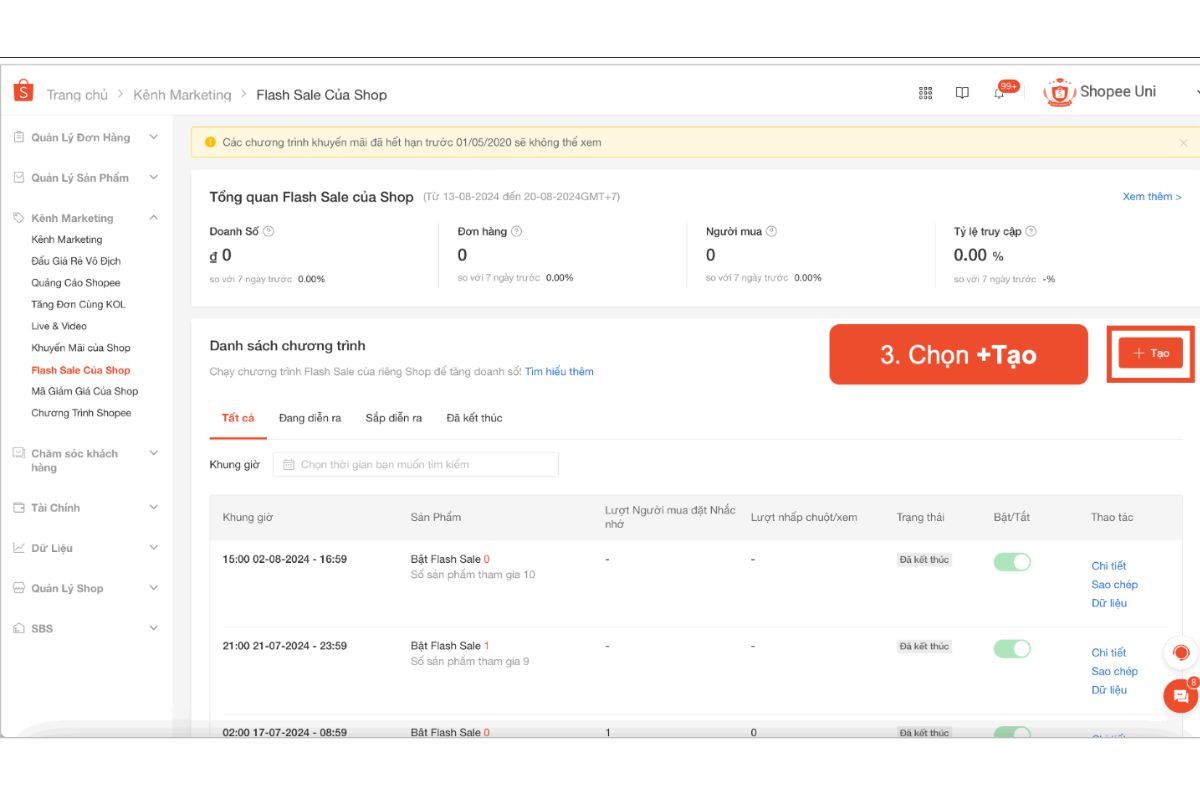The width and height of the screenshot is (1200, 800).
Task: Click the Chăm sóc khách hàng icon
Action: point(19,453)
